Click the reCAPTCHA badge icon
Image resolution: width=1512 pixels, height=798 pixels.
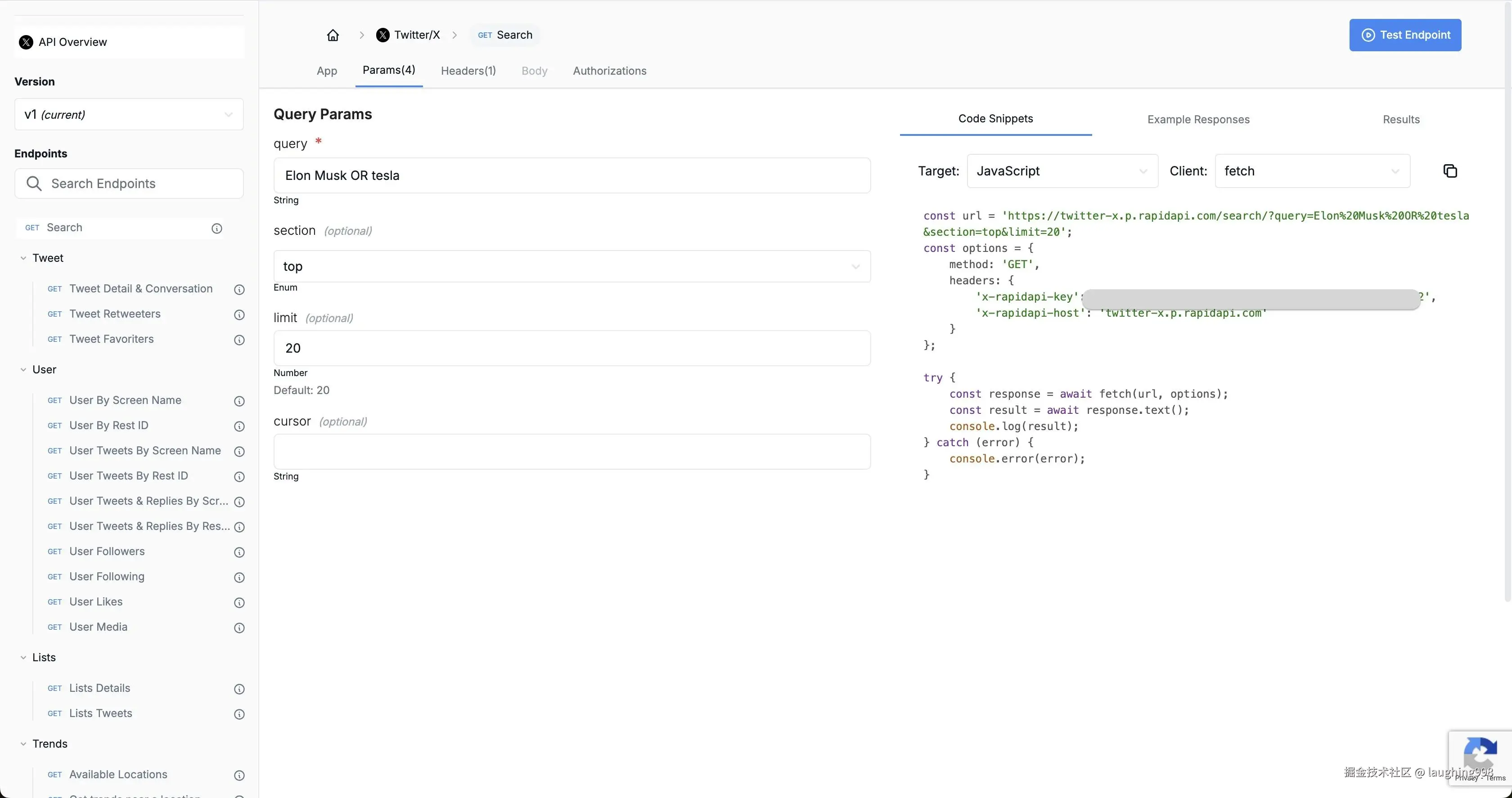[x=1480, y=754]
